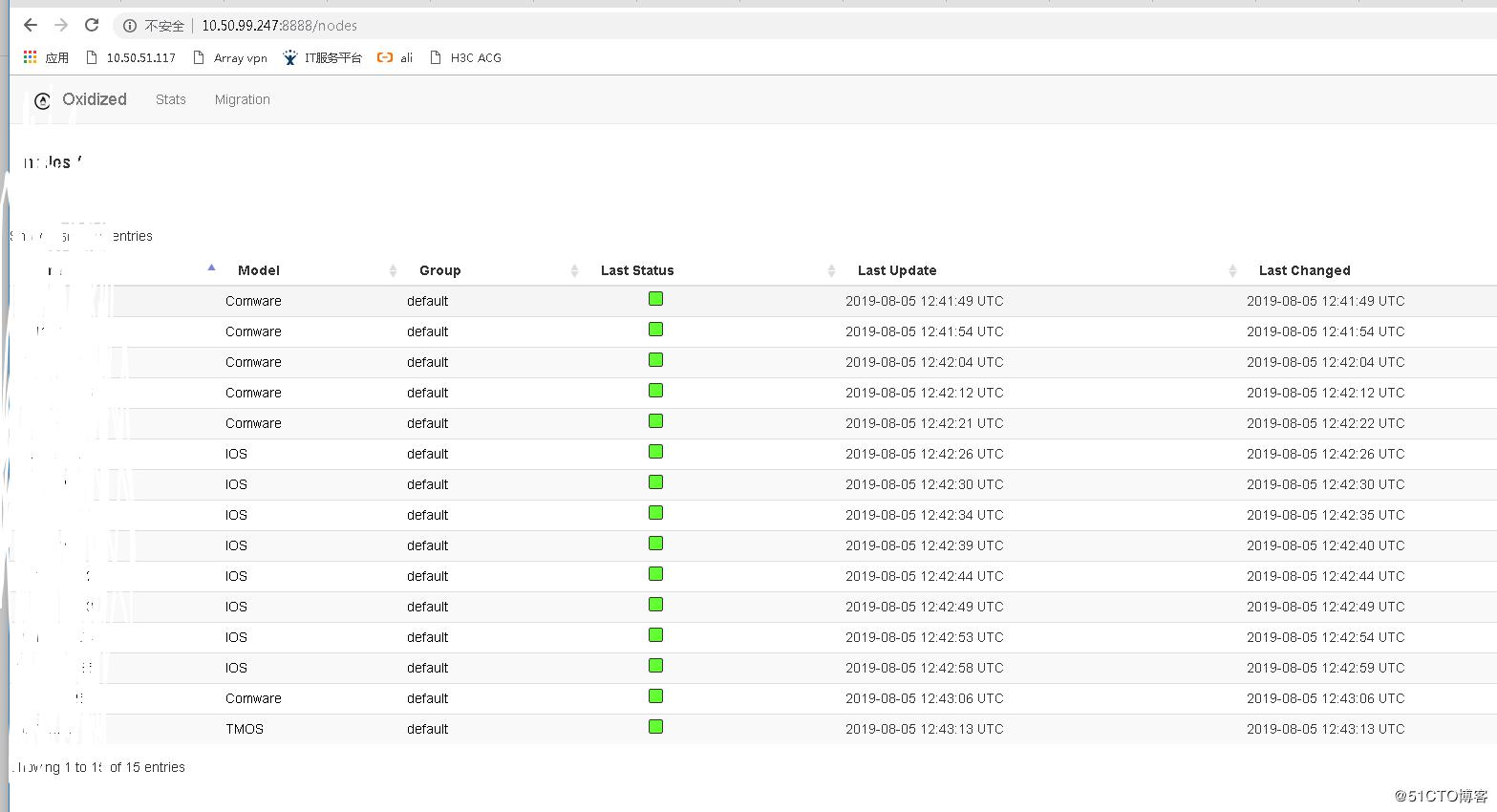
Task: Click the not-secure info icon in address bar
Action: [130, 26]
